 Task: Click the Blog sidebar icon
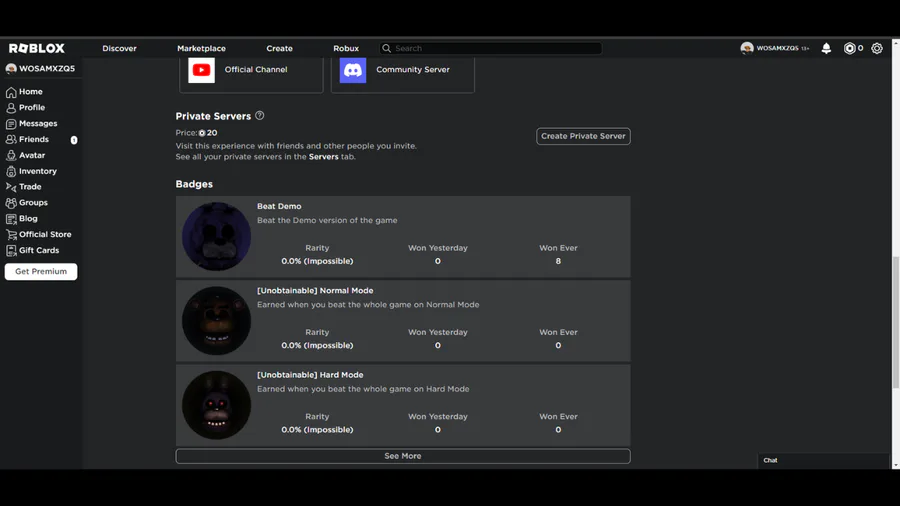click(11, 219)
